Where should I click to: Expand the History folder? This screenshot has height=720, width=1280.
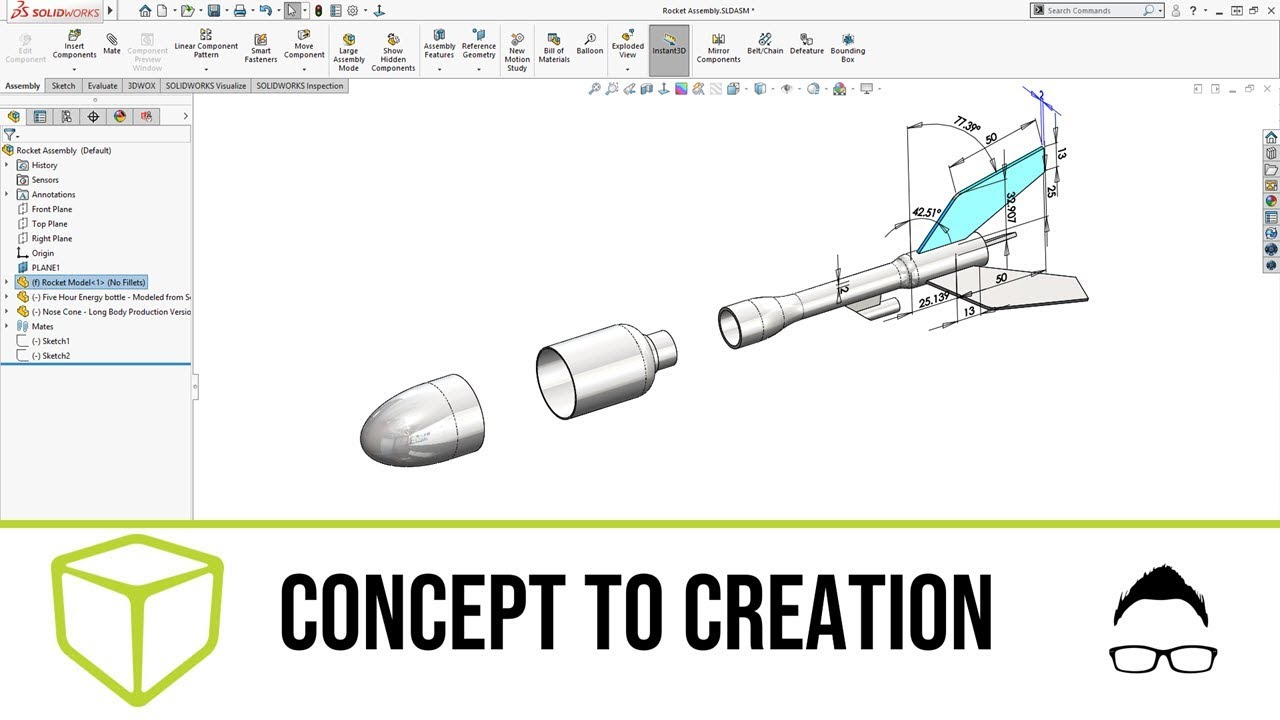[x=7, y=165]
